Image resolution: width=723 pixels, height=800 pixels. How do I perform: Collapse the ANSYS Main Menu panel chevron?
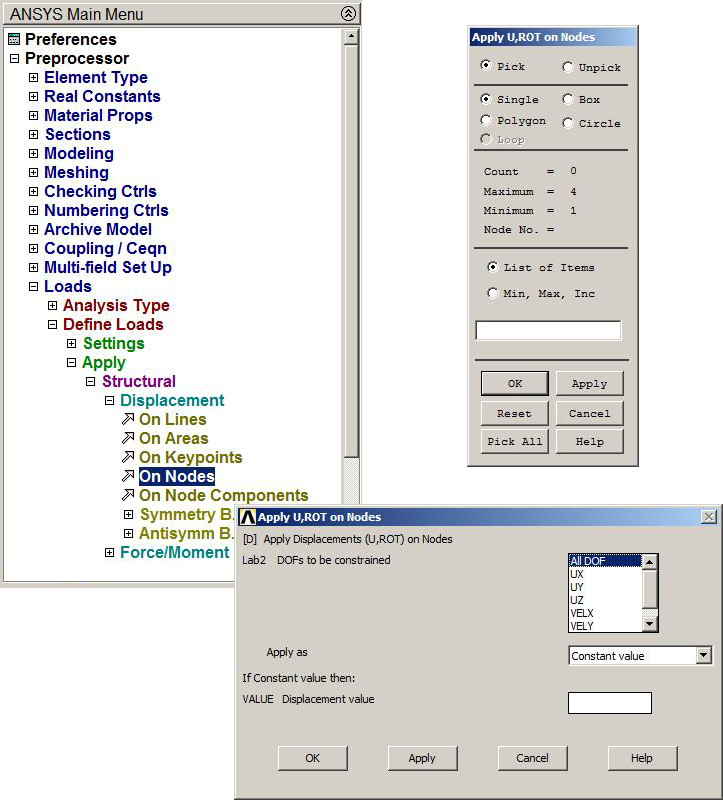(x=347, y=13)
